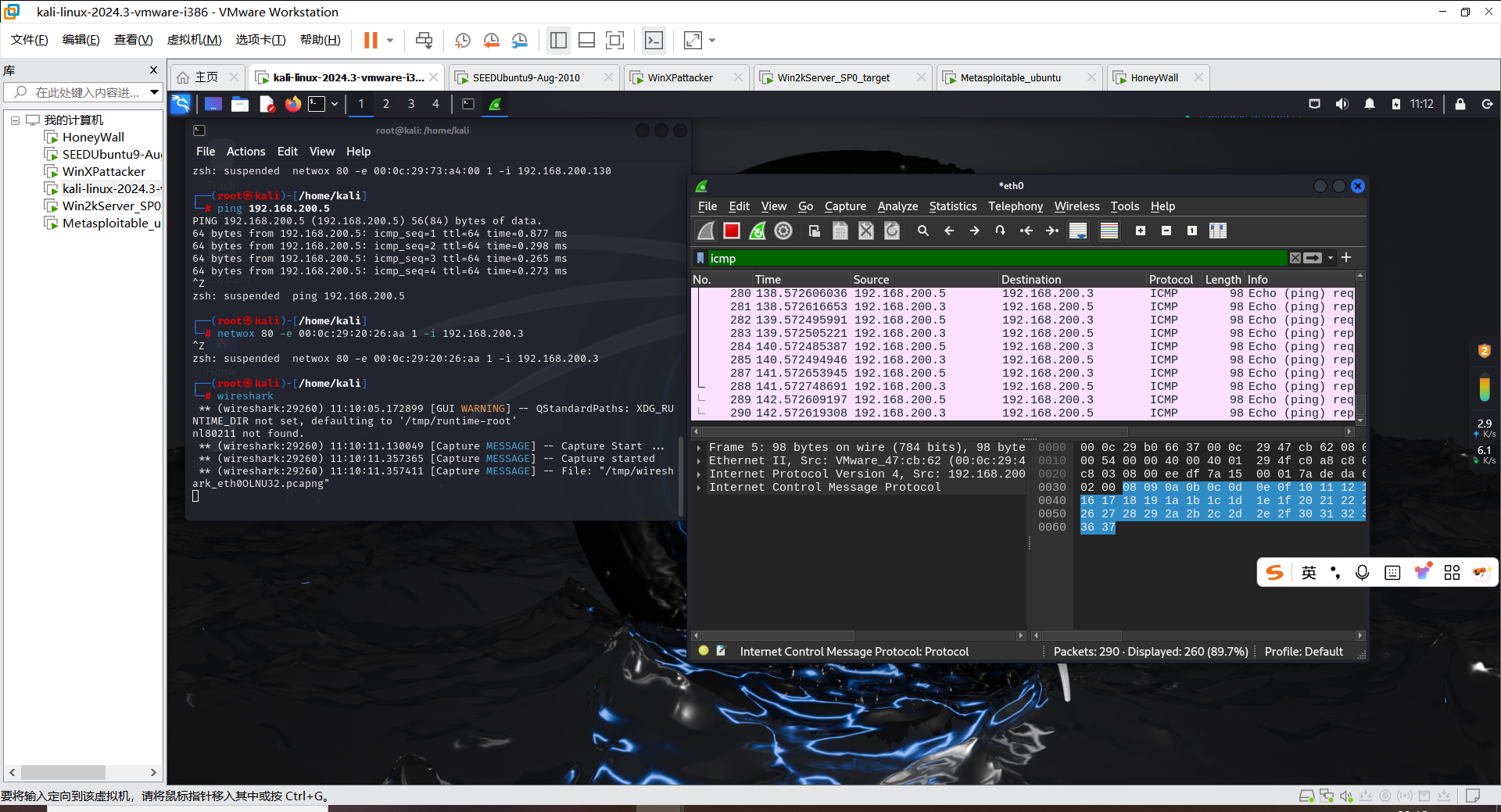The height and width of the screenshot is (812, 1501).
Task: Go to the previous packet in history
Action: (x=949, y=231)
